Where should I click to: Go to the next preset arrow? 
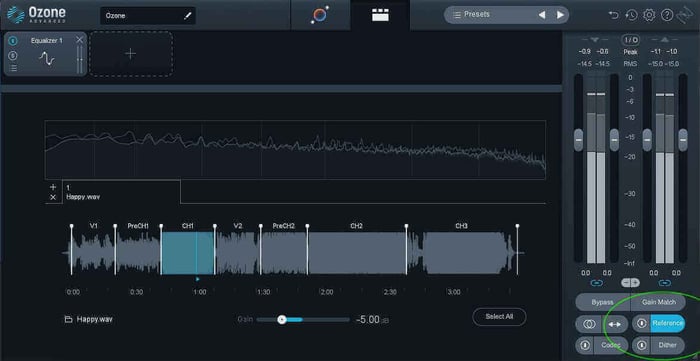pos(560,15)
